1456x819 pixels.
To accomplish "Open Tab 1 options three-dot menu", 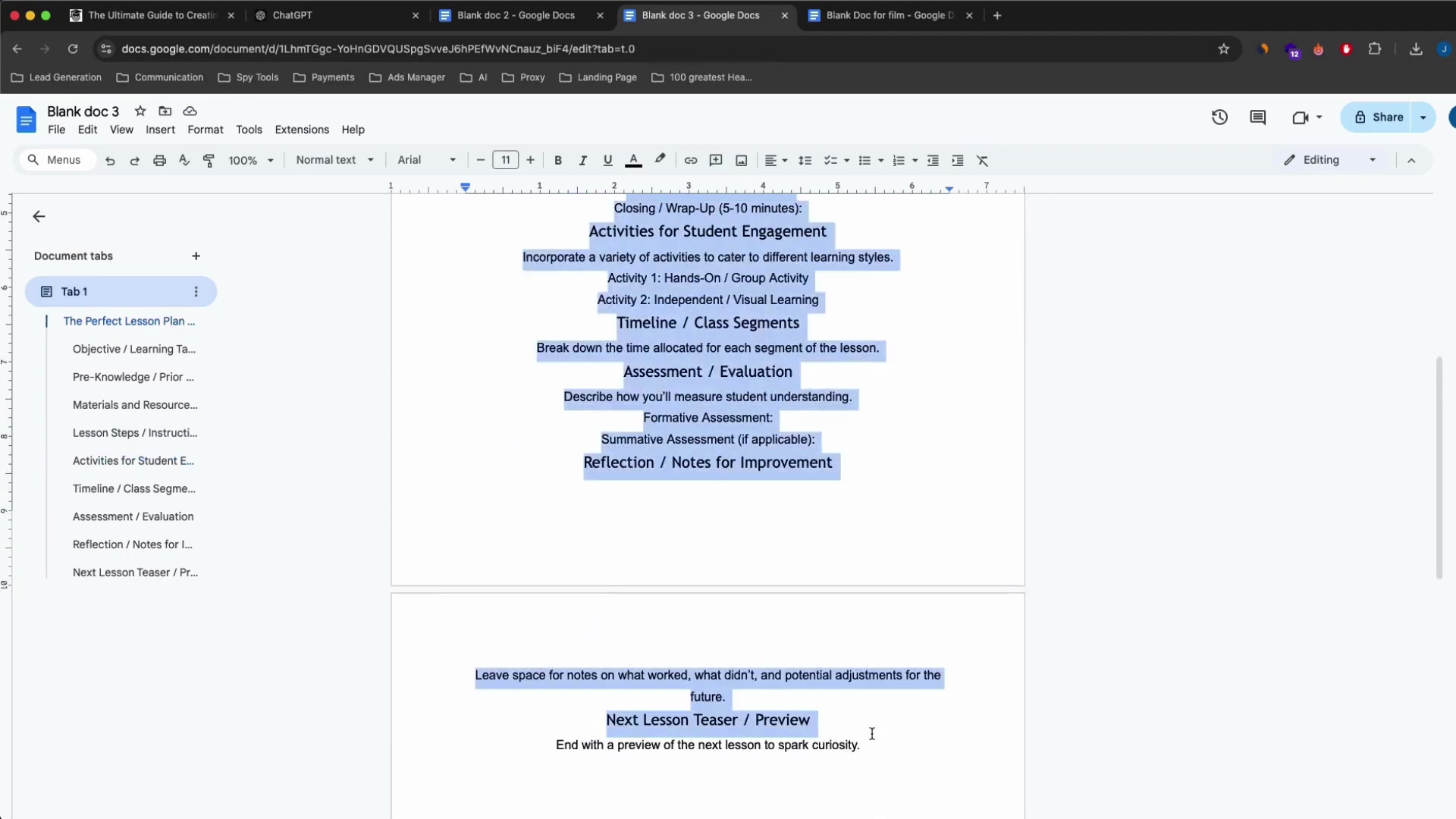I will [196, 292].
